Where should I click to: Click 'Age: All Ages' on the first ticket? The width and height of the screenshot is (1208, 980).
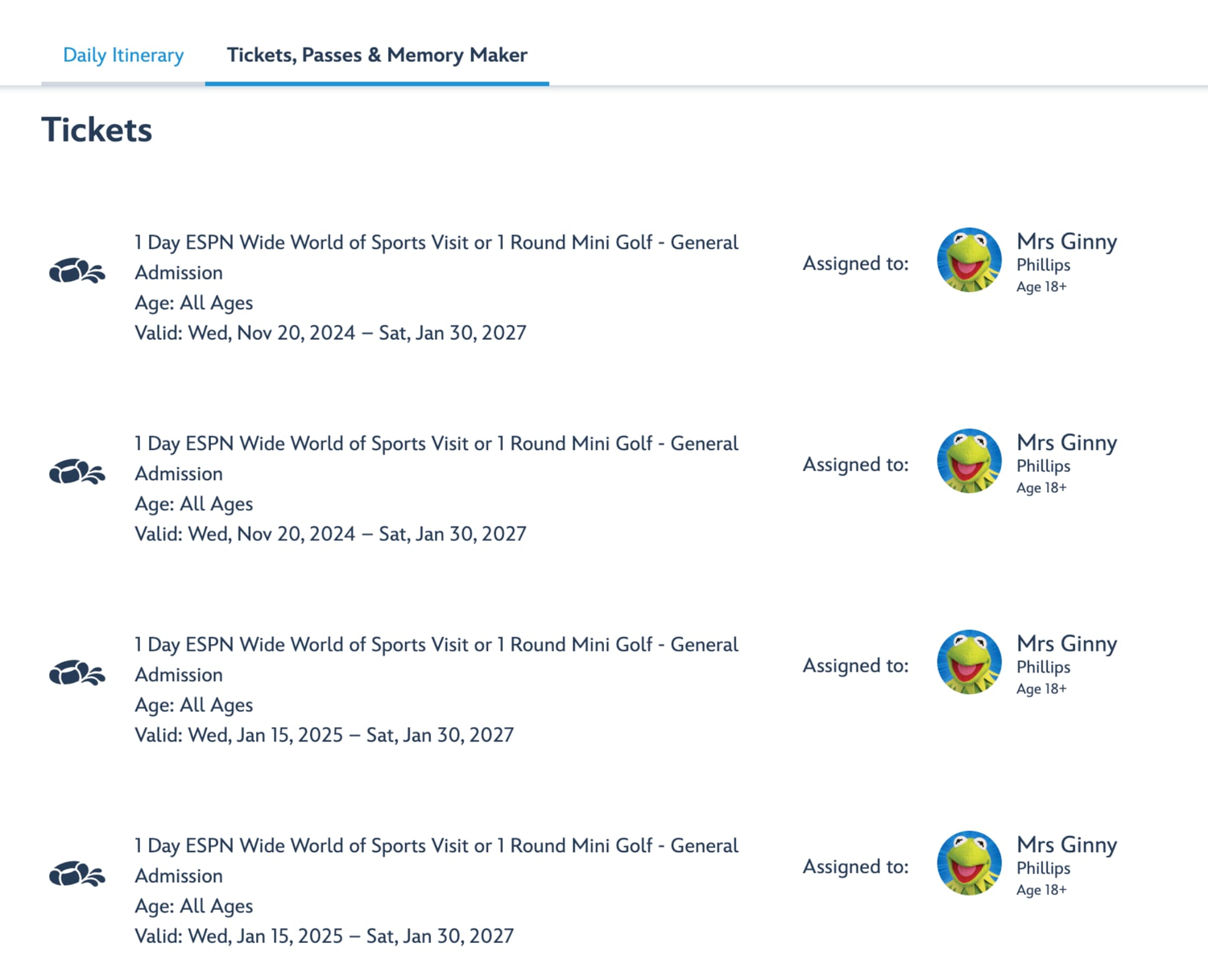tap(193, 303)
